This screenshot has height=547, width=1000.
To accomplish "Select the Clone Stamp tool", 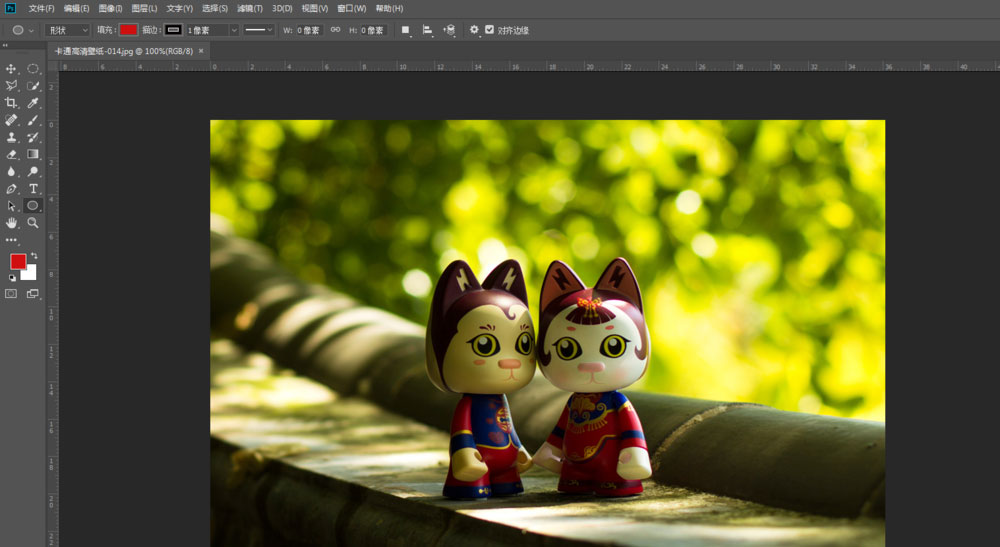I will pos(12,137).
